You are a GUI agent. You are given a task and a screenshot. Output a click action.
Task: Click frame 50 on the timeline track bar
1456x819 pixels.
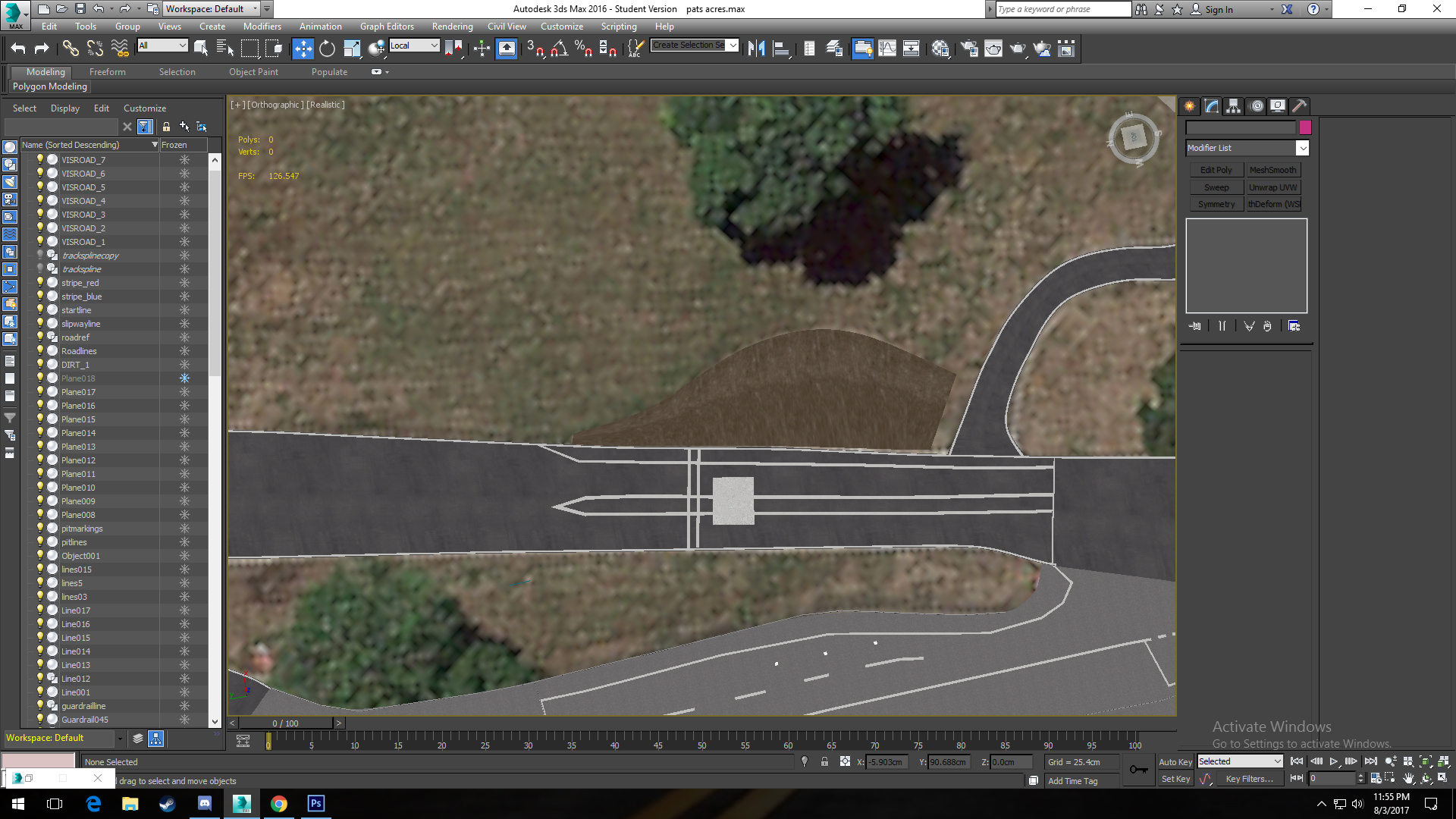click(x=701, y=740)
